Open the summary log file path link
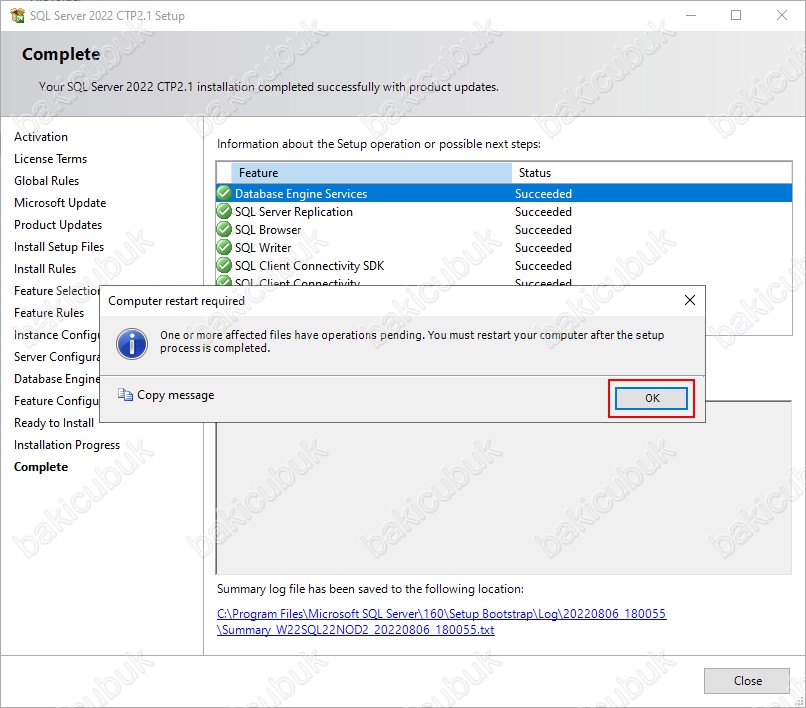 click(442, 622)
